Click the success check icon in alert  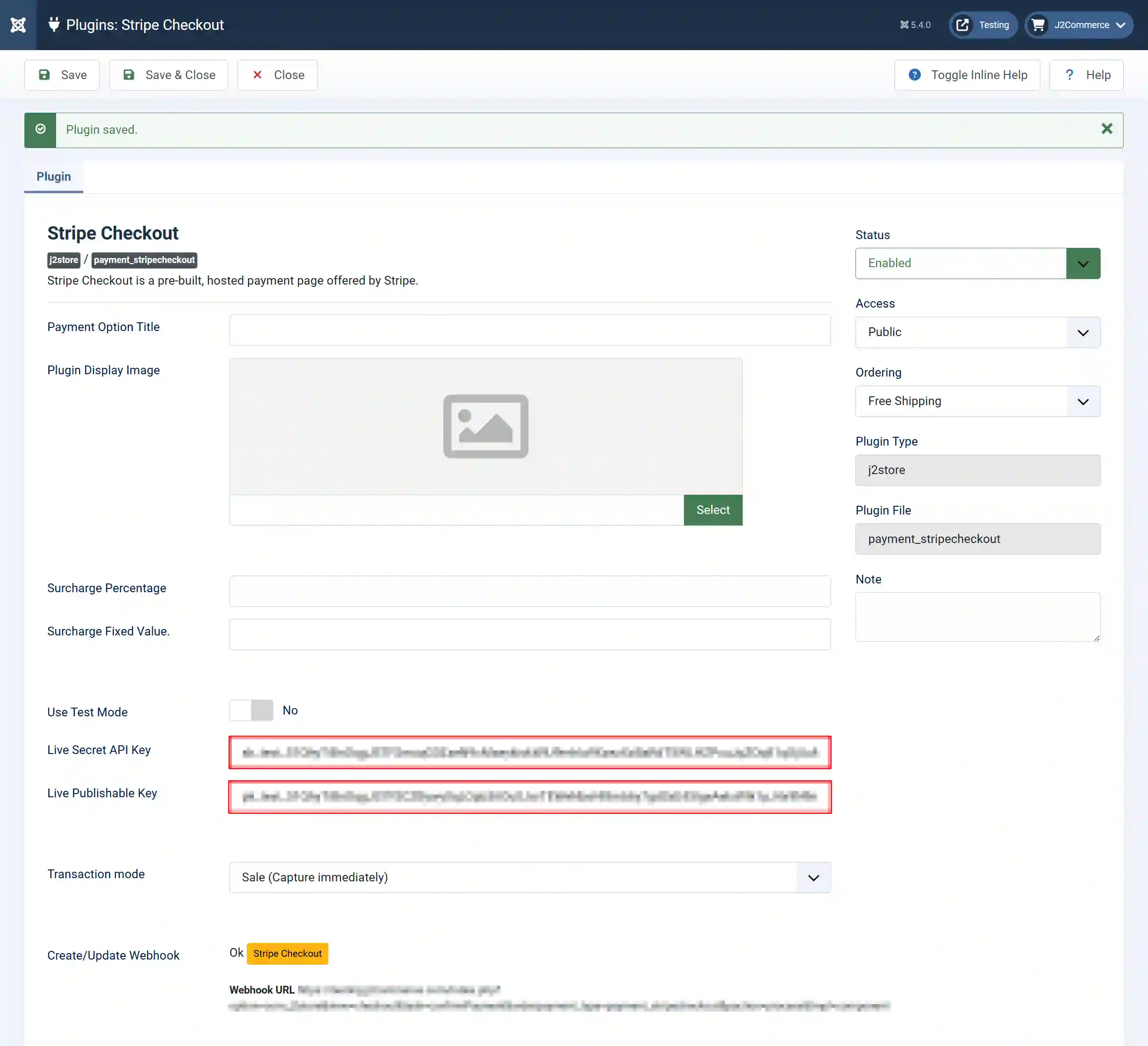(x=40, y=129)
